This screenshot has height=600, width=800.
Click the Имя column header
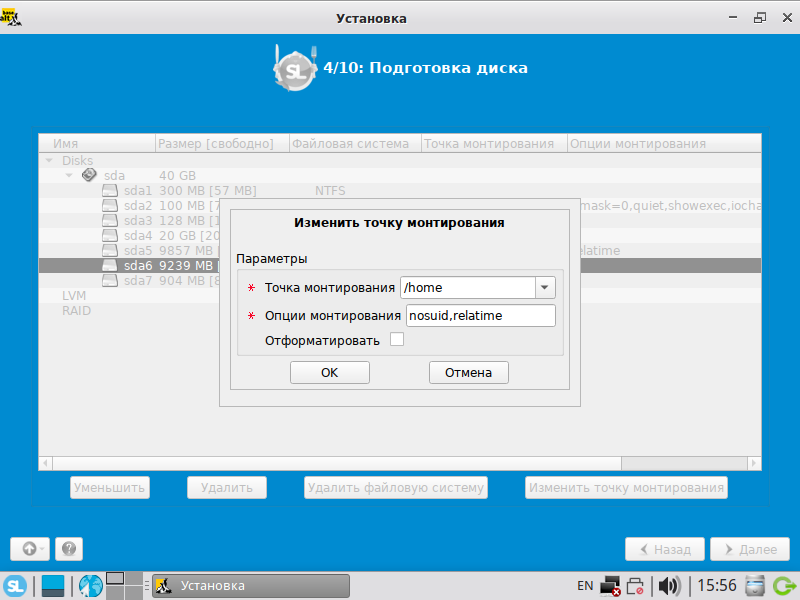pos(97,144)
